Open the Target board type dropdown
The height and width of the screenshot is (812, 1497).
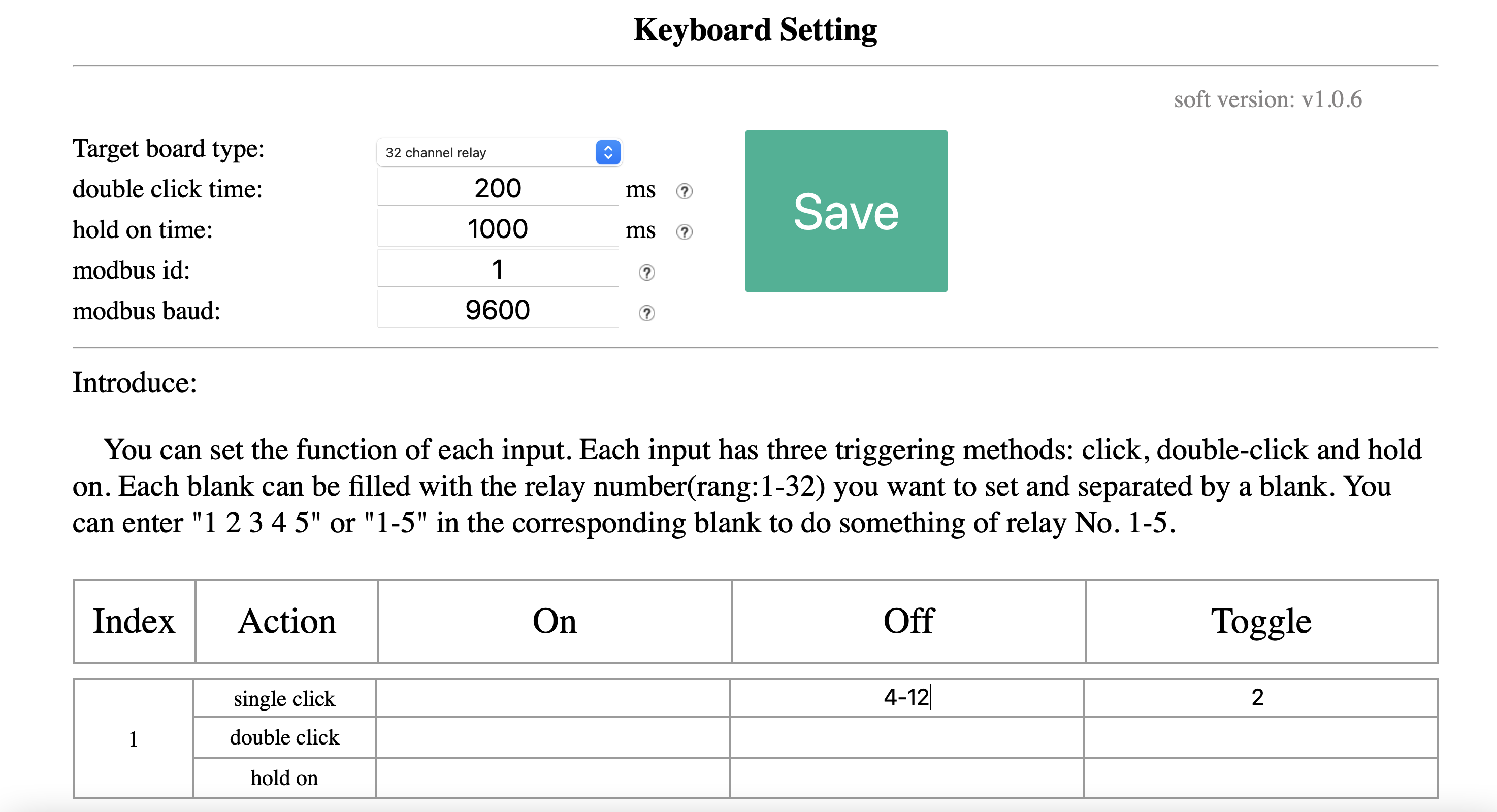(499, 152)
